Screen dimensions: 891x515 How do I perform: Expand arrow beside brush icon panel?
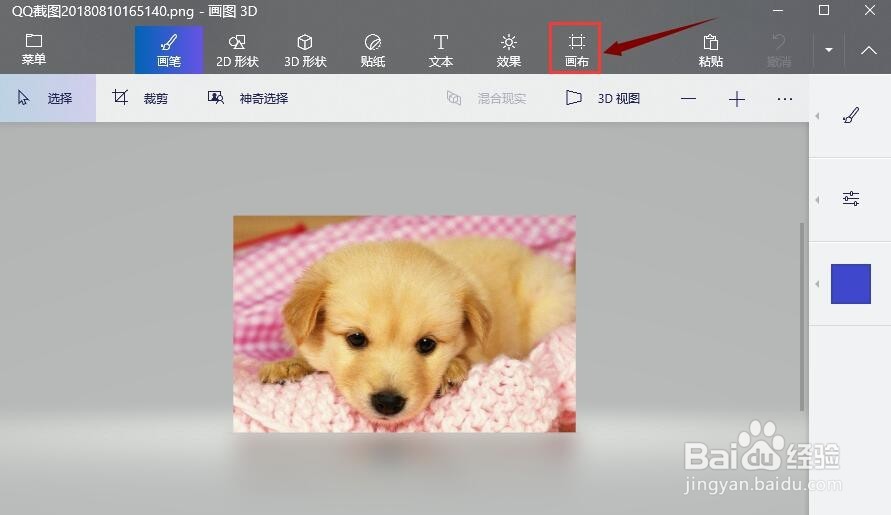pyautogui.click(x=817, y=116)
